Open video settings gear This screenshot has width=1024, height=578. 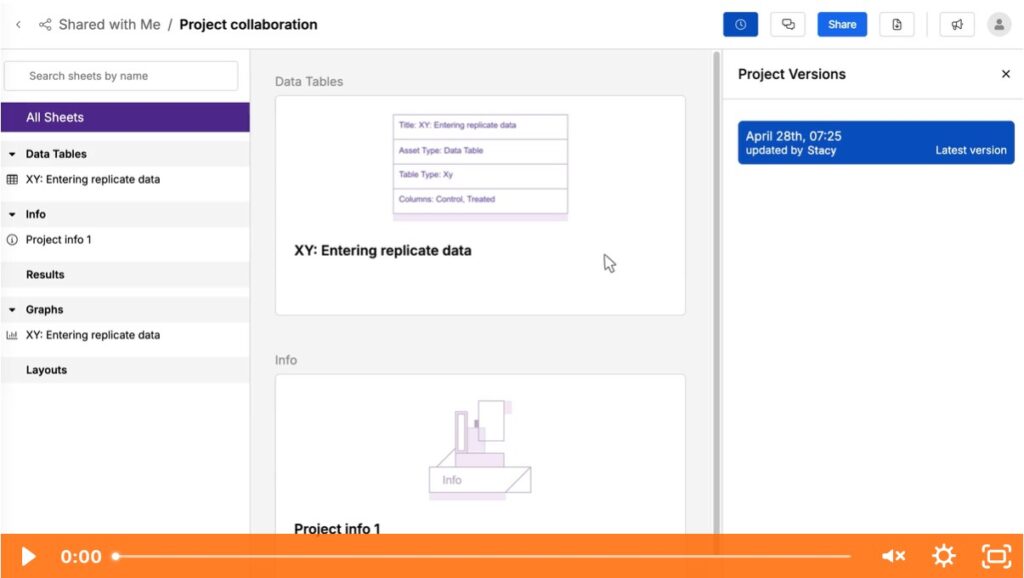pos(944,556)
